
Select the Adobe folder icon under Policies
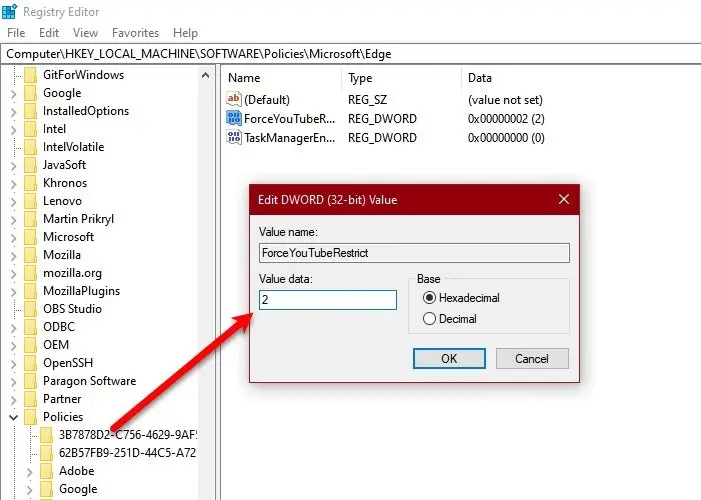click(46, 471)
